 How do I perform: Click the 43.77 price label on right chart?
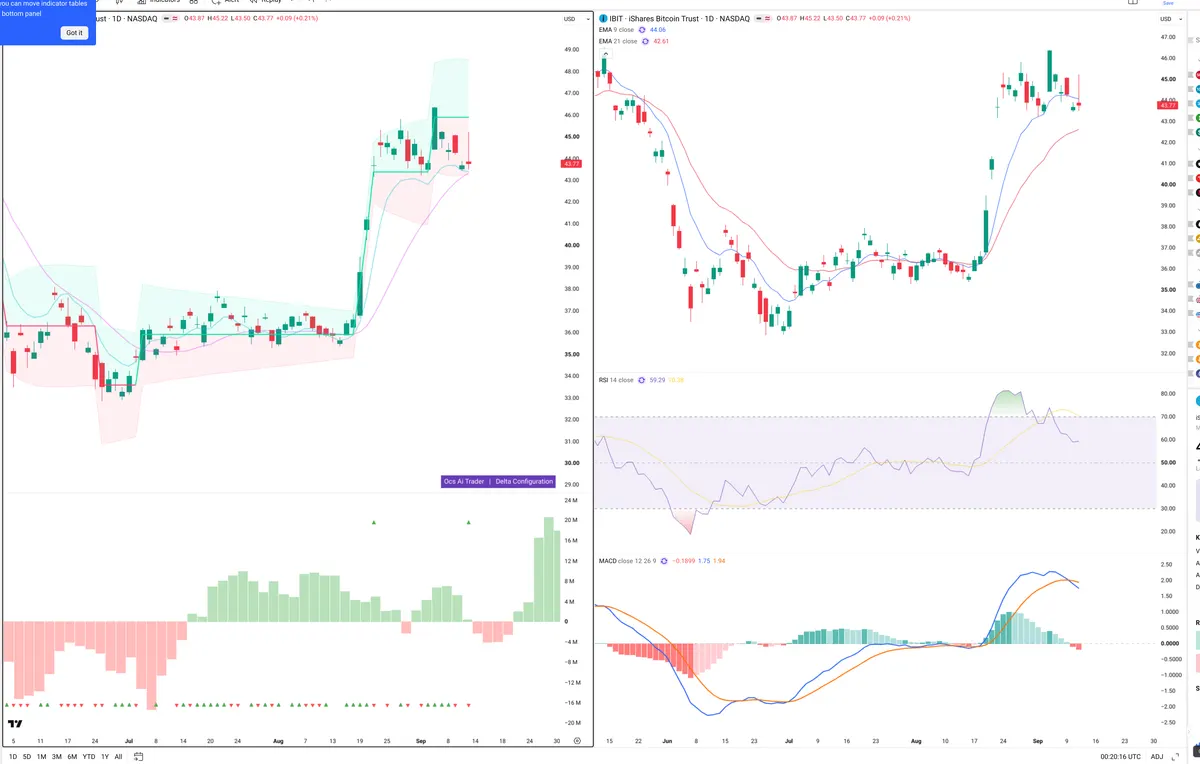[x=1168, y=105]
